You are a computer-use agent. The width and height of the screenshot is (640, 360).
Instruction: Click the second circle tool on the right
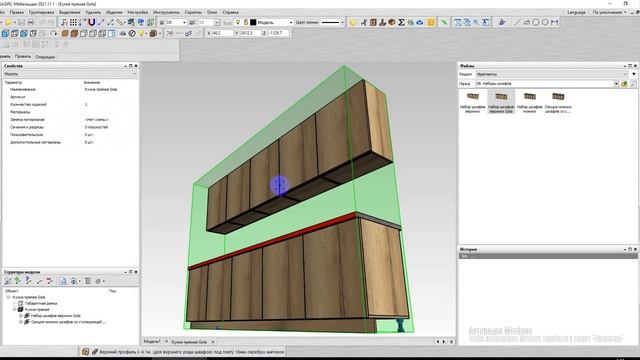[x=545, y=22]
